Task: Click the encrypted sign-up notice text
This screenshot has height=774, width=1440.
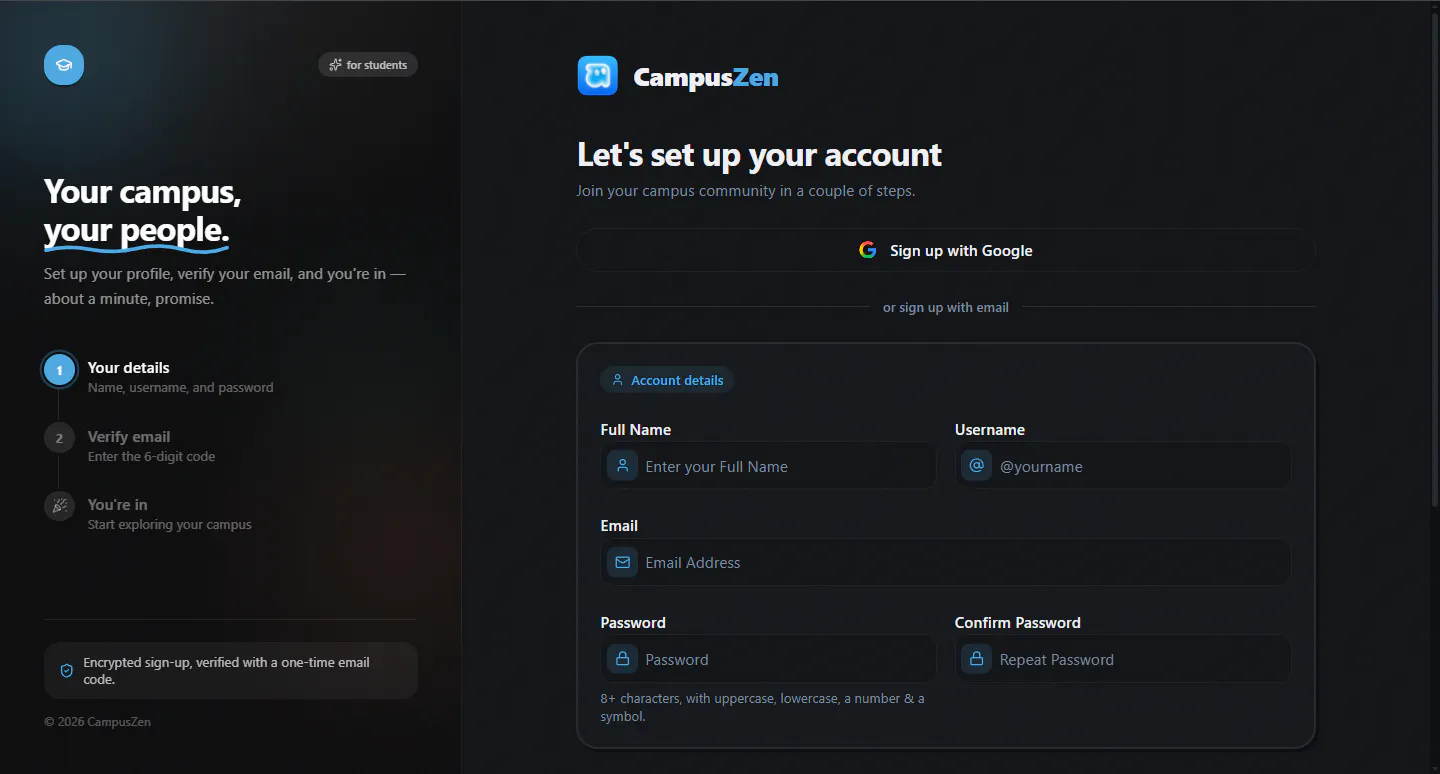Action: pos(227,670)
